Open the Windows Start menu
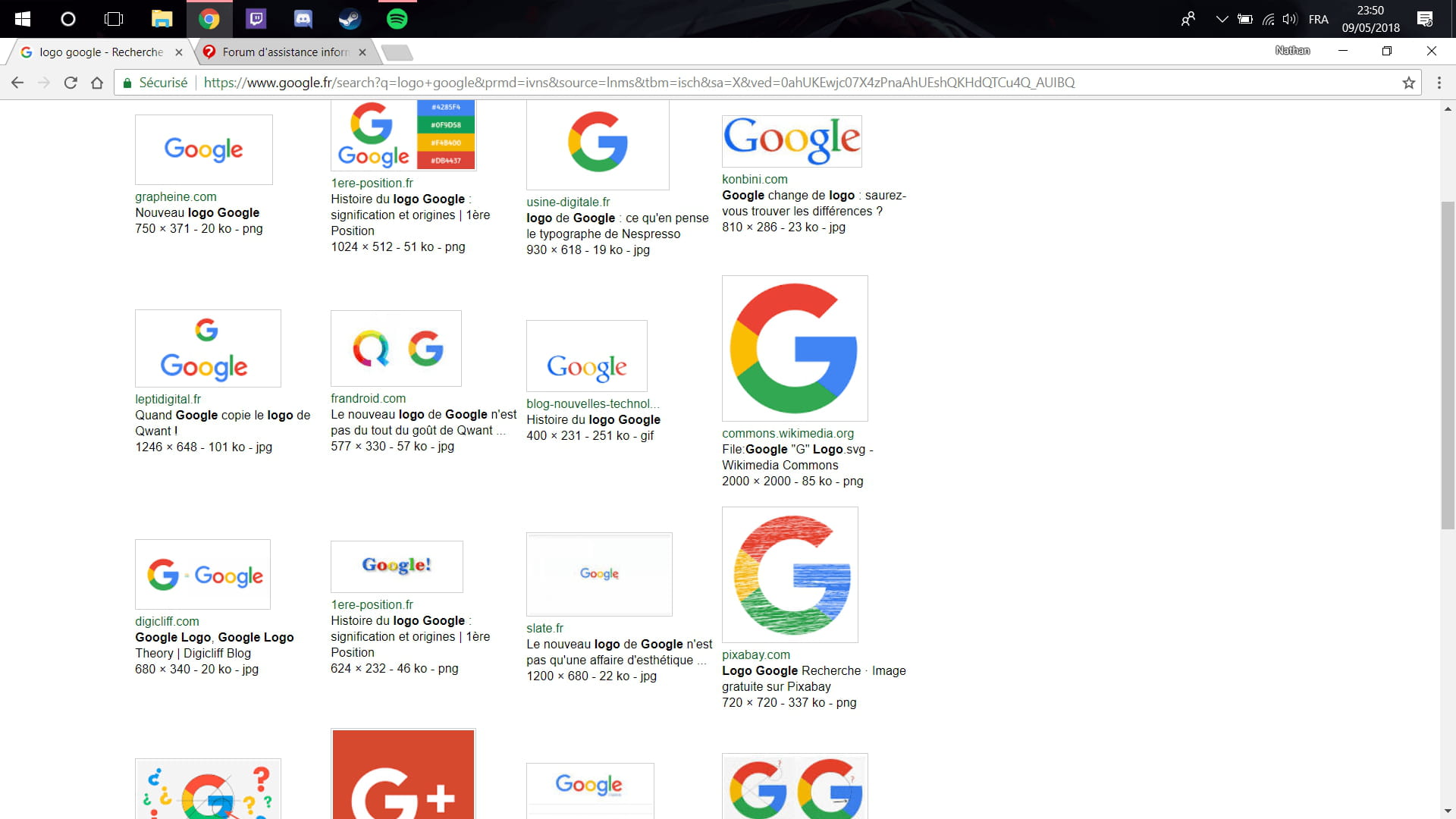The image size is (1456, 819). click(x=23, y=19)
